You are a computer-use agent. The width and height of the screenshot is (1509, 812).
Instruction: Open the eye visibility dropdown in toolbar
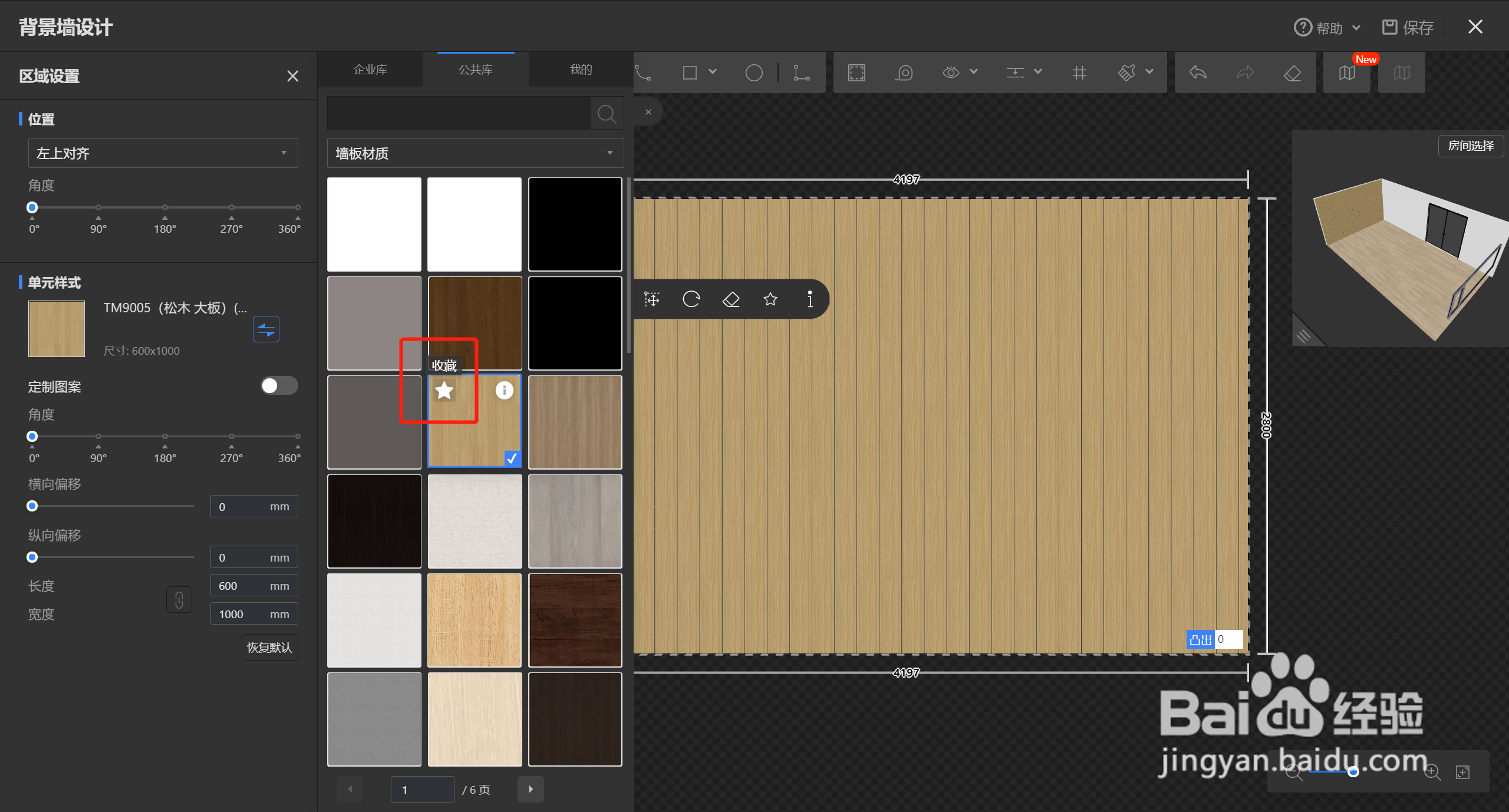(x=973, y=72)
